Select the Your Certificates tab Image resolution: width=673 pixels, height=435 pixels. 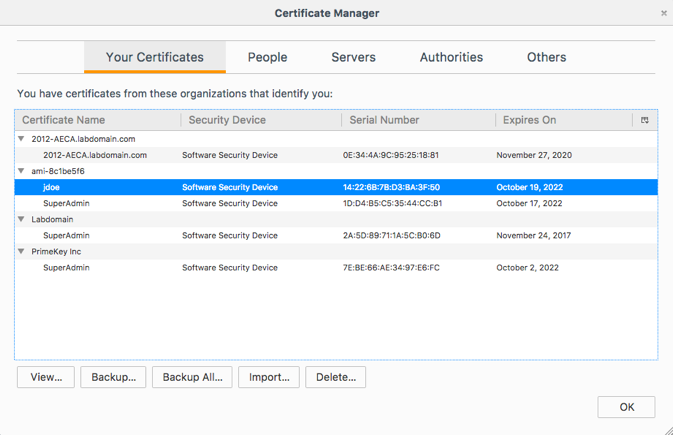click(154, 57)
